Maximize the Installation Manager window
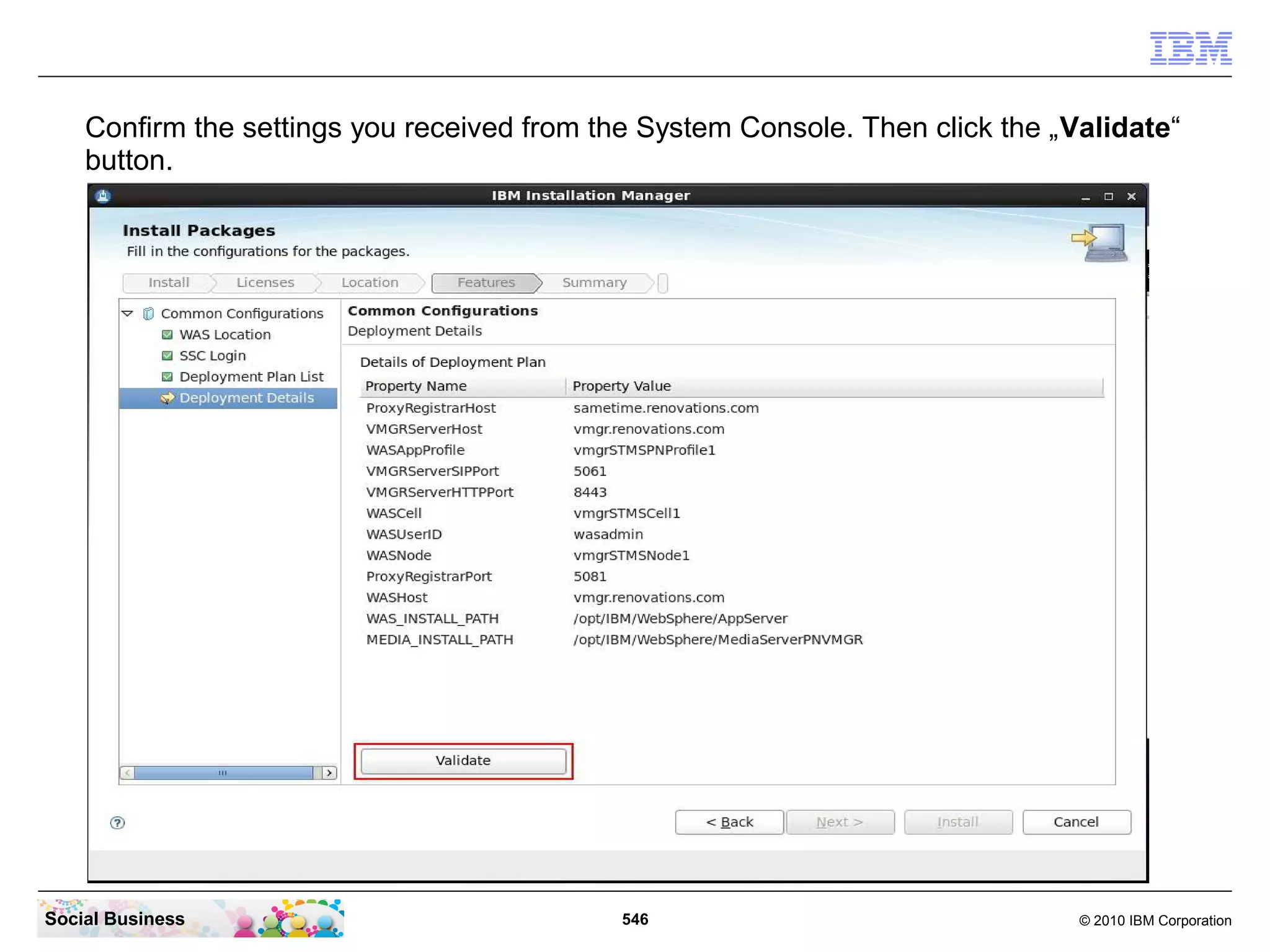This screenshot has height=952, width=1270. [x=1108, y=196]
